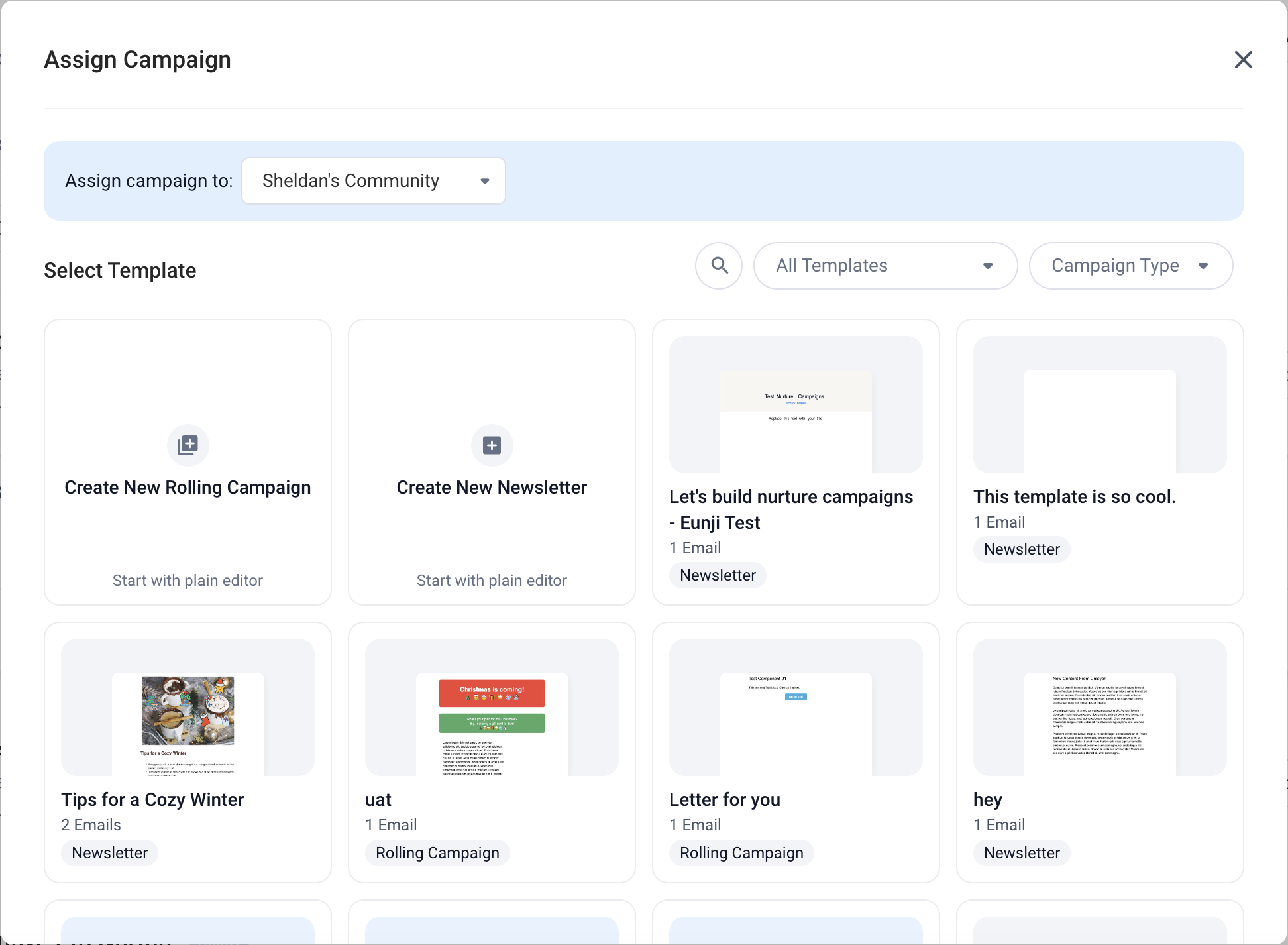Select Create New Rolling Campaign title

pos(188,488)
